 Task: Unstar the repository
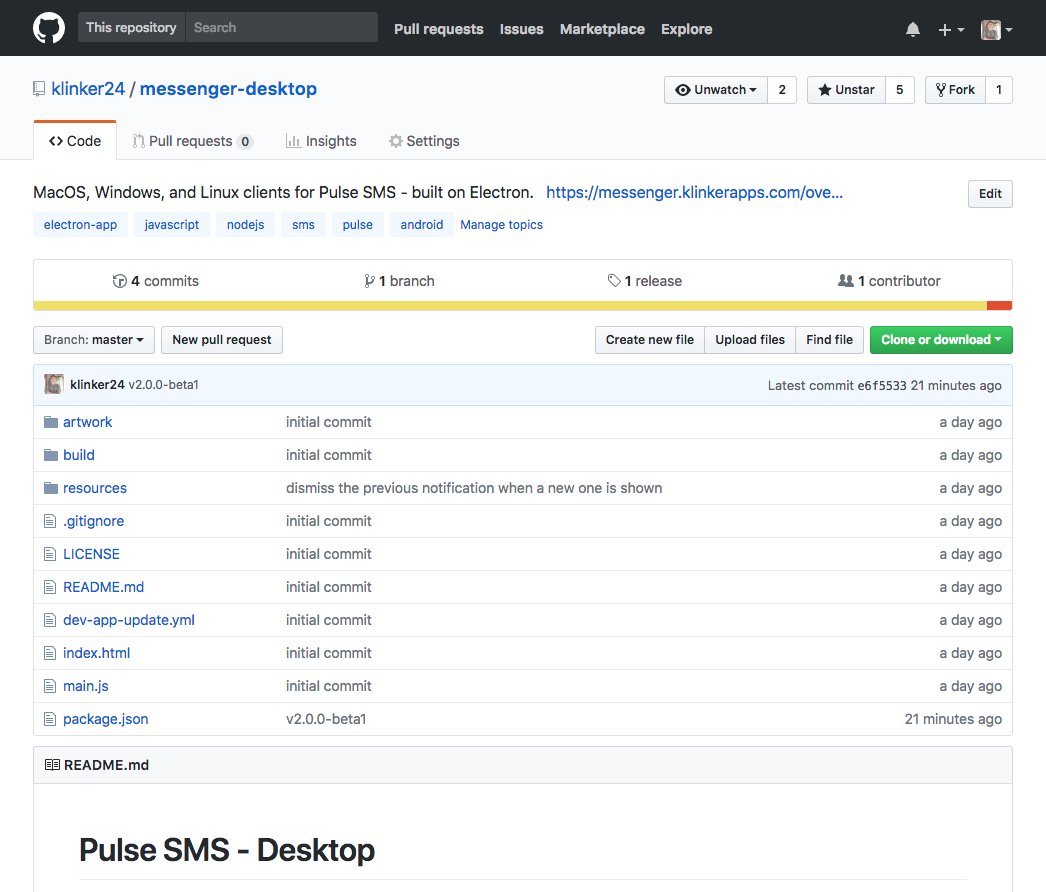point(847,90)
